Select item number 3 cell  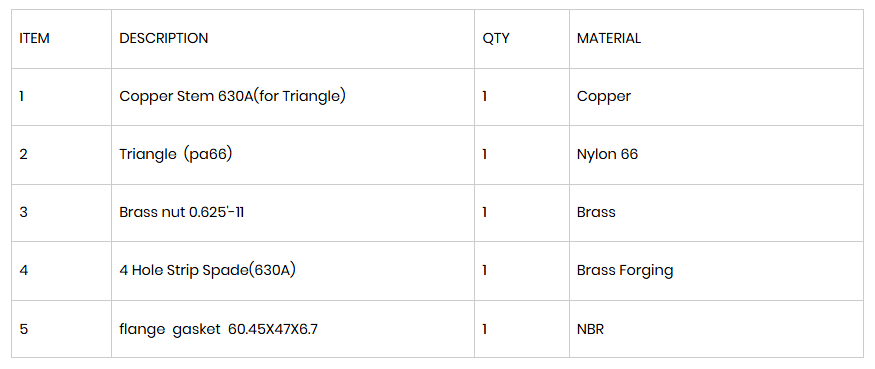tap(61, 213)
